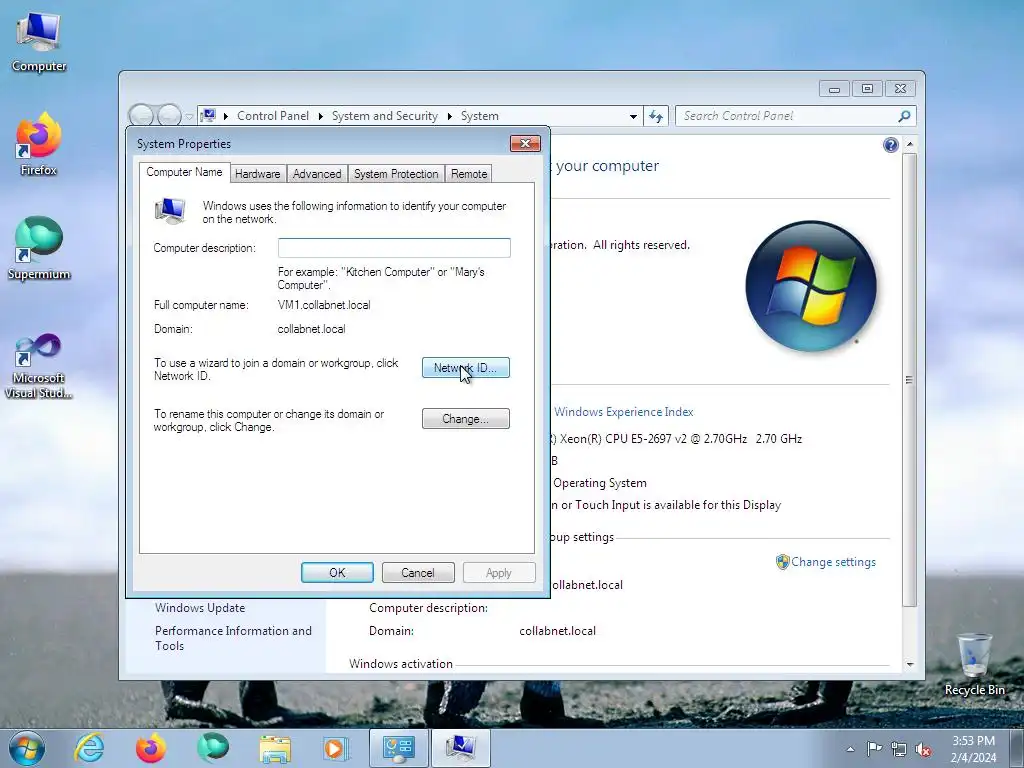
Task: Click the Control Panel forward arrow button
Action: click(x=169, y=116)
